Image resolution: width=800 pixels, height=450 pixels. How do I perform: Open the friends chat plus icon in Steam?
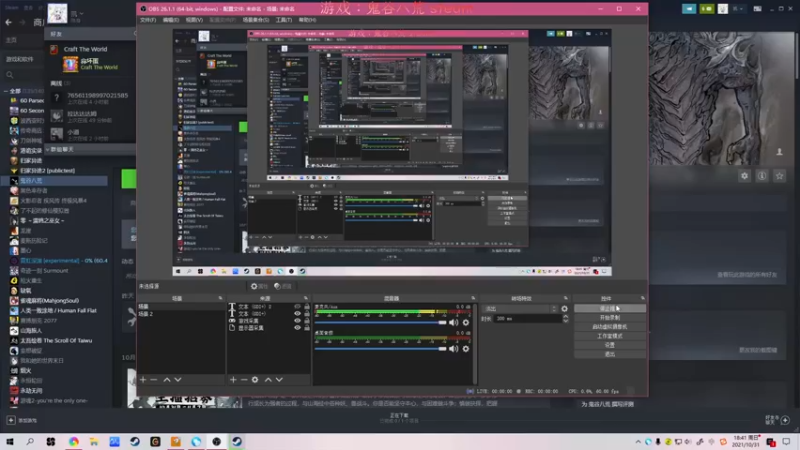(x=785, y=420)
